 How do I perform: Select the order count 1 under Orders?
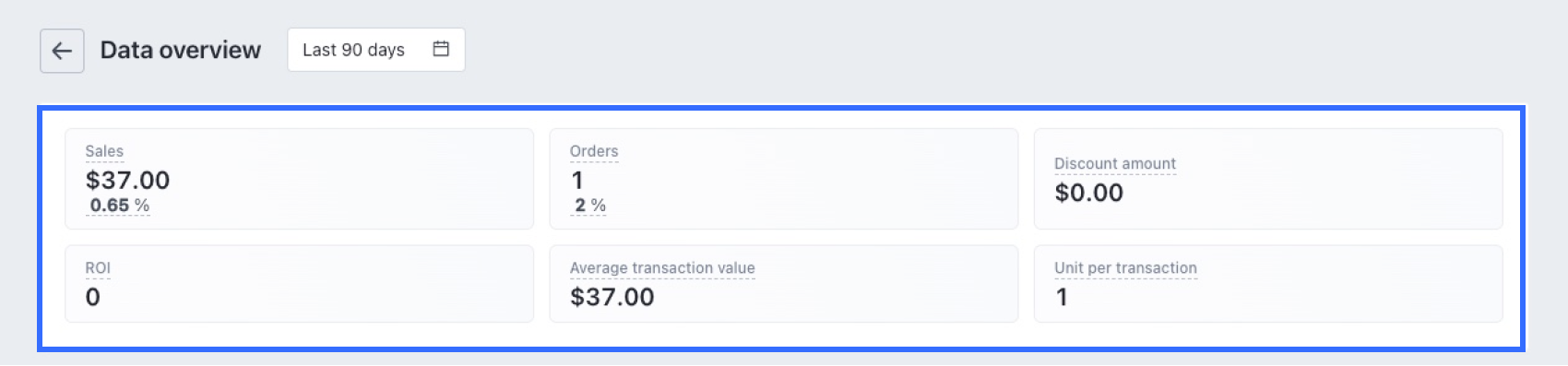[x=576, y=180]
